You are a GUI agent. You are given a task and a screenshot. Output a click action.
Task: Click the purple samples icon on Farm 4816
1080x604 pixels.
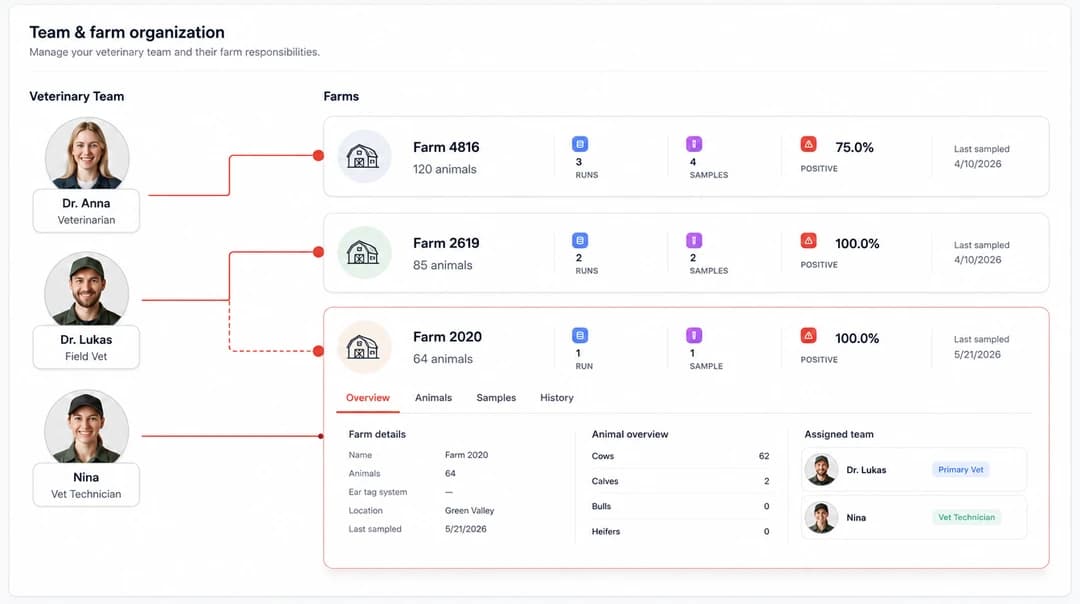coord(694,144)
